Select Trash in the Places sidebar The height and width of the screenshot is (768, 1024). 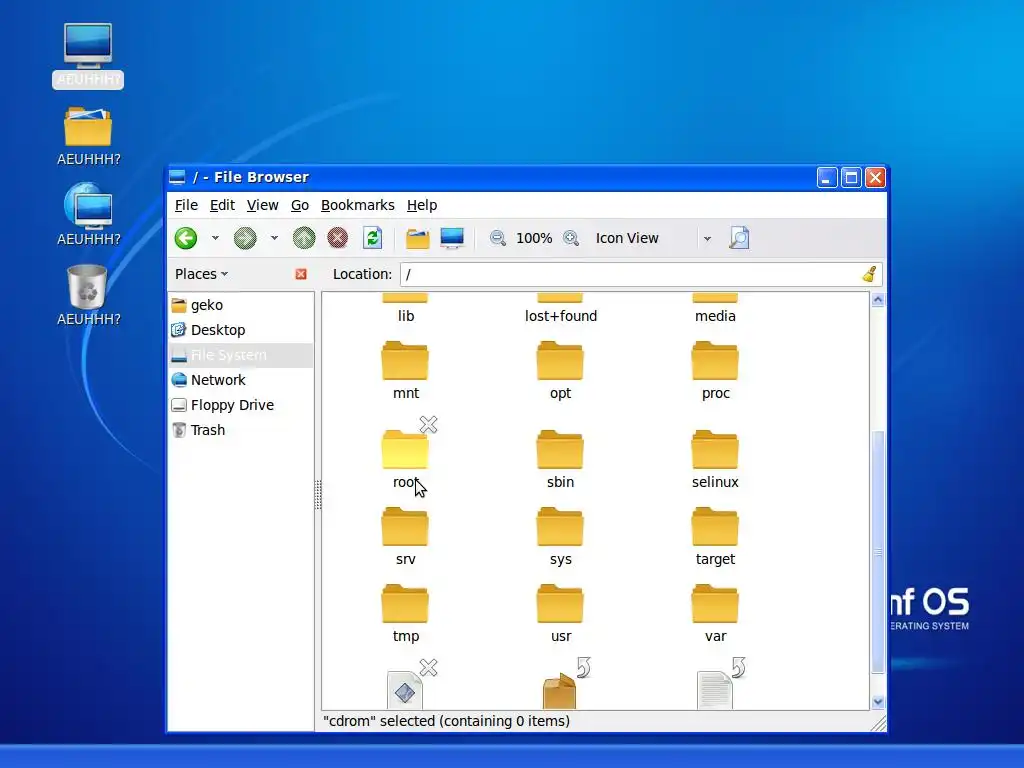coord(241,430)
